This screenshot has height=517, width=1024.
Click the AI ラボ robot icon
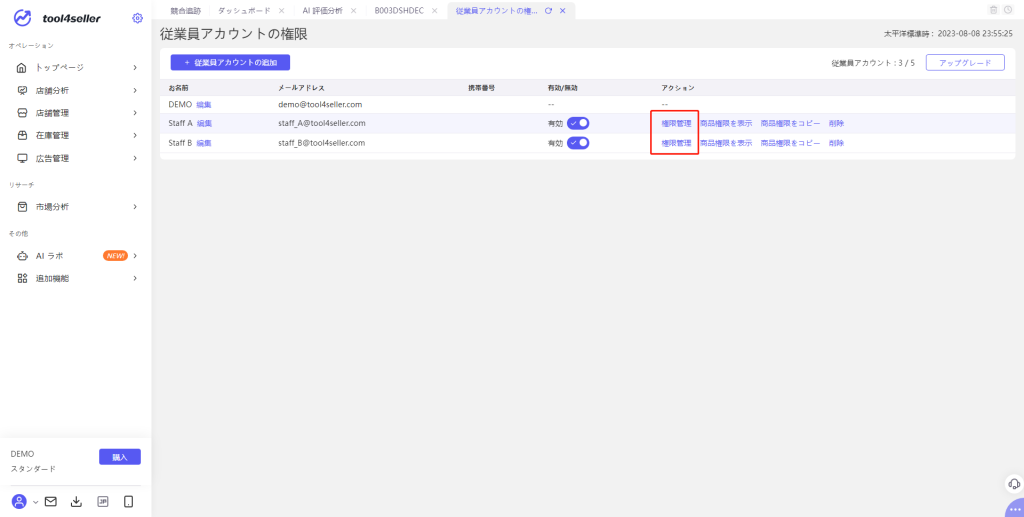click(x=22, y=256)
